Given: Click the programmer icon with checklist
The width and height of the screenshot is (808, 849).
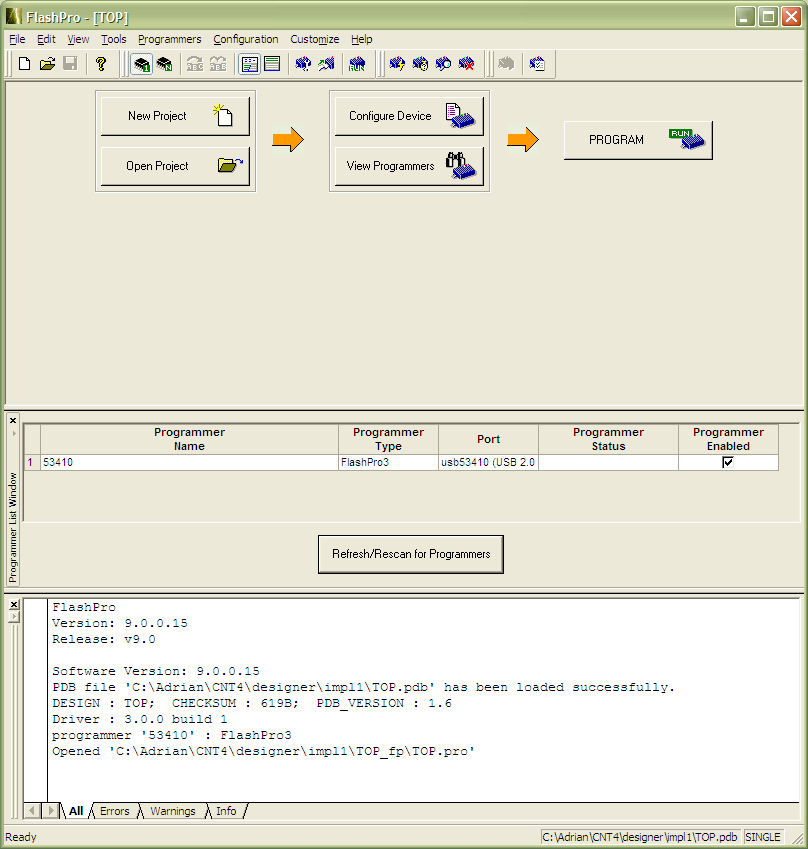Looking at the screenshot, I should coord(537,64).
